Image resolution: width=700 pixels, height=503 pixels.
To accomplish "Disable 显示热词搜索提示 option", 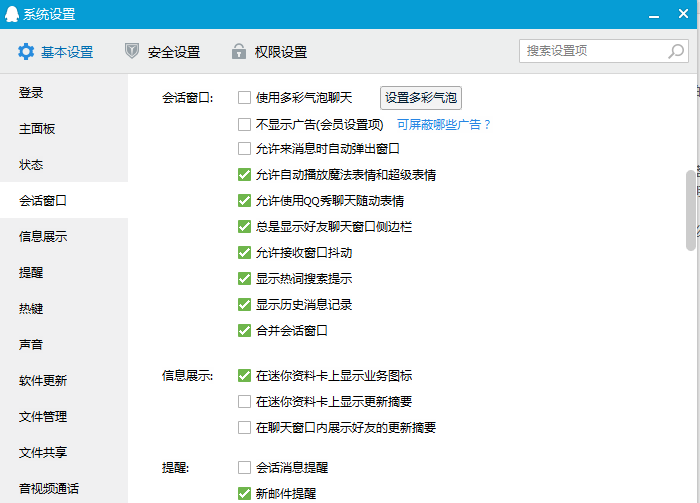I will coord(244,279).
